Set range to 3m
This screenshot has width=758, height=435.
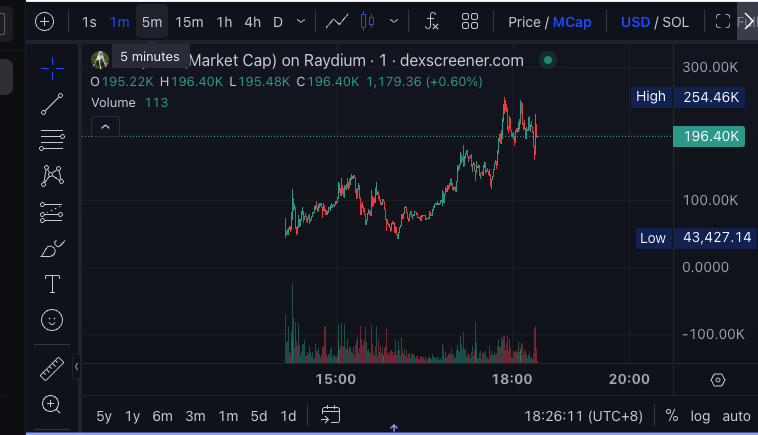195,416
